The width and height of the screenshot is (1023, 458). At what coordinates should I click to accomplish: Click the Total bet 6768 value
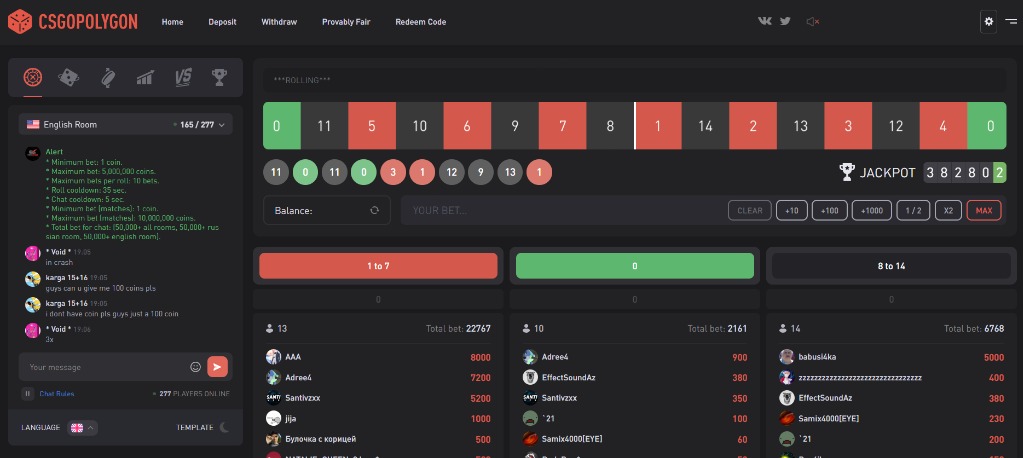[x=994, y=329]
